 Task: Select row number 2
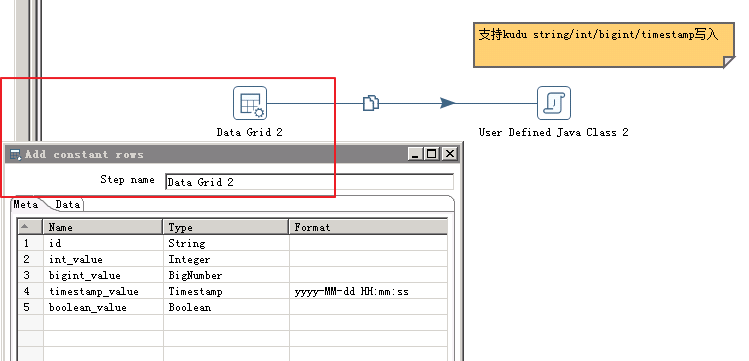tap(31, 259)
